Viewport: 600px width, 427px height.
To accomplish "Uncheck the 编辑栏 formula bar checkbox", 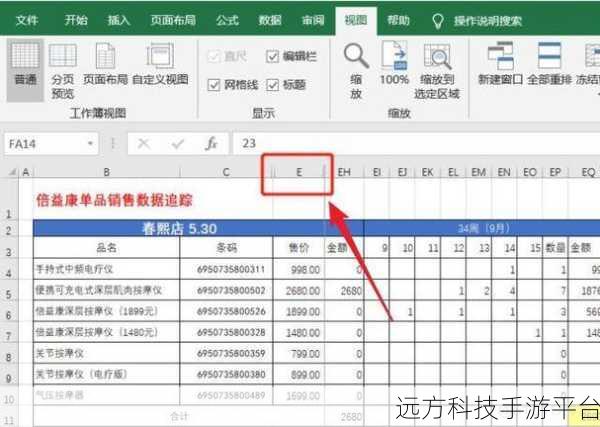I will pos(272,56).
